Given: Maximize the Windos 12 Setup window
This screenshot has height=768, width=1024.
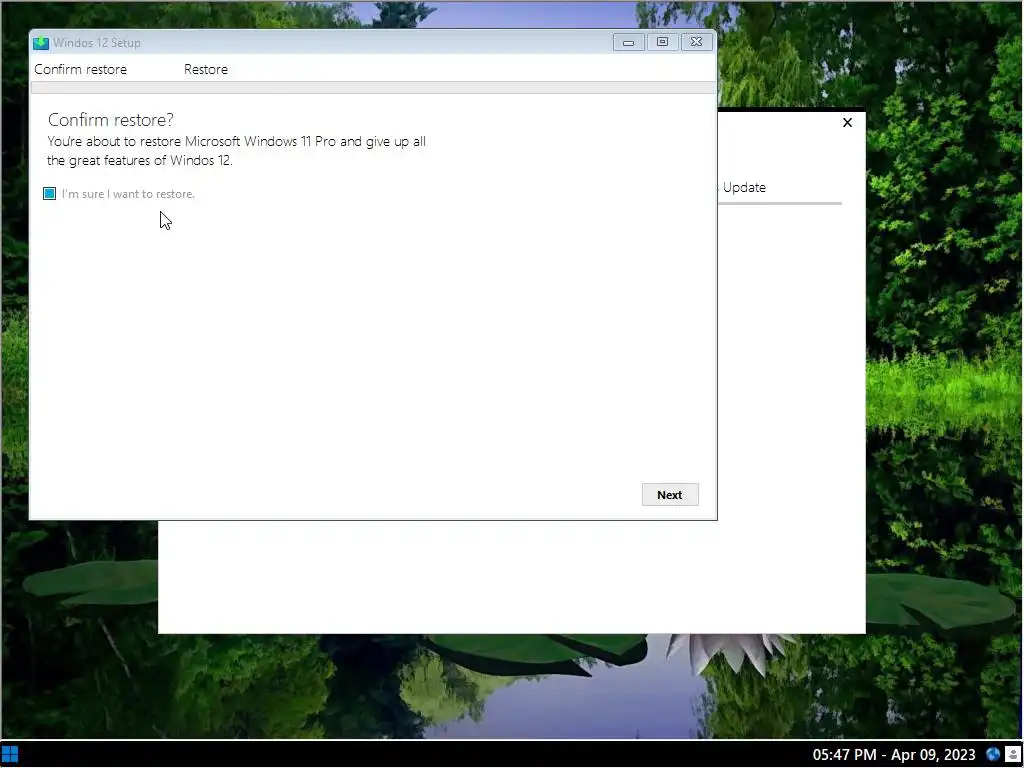Looking at the screenshot, I should (x=662, y=42).
